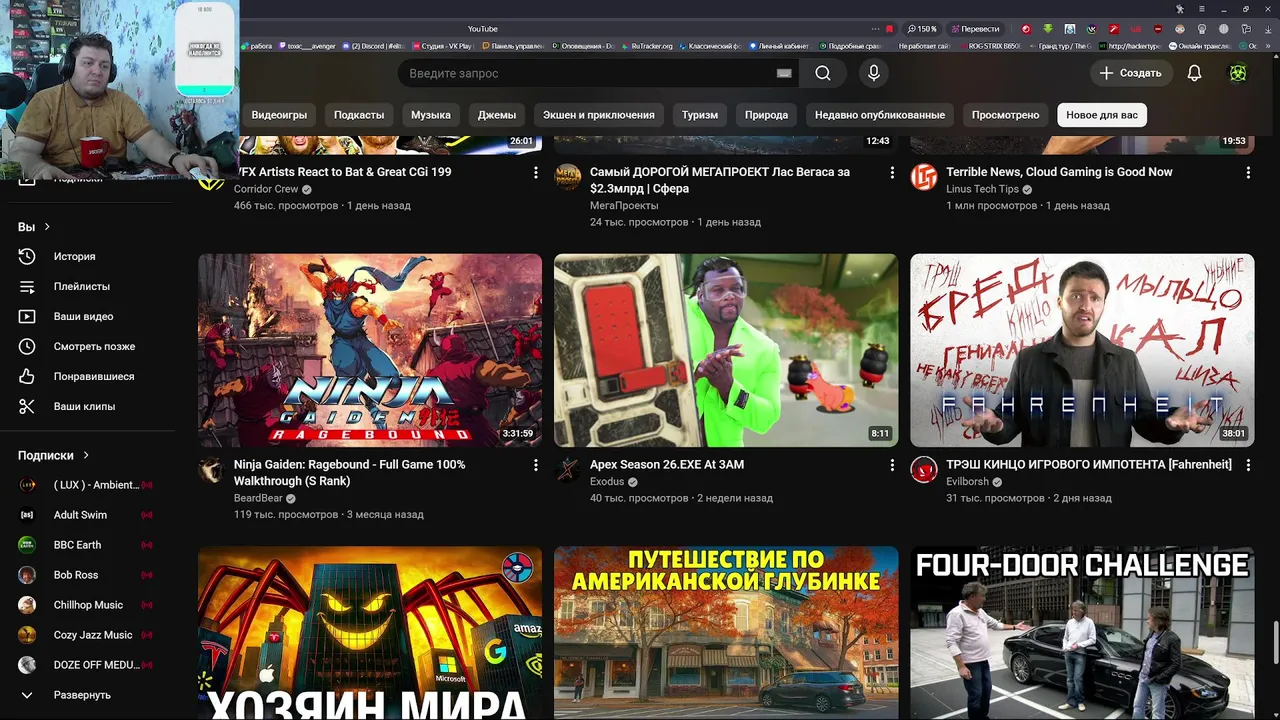Open Adult Swim subscription

pyautogui.click(x=88, y=515)
